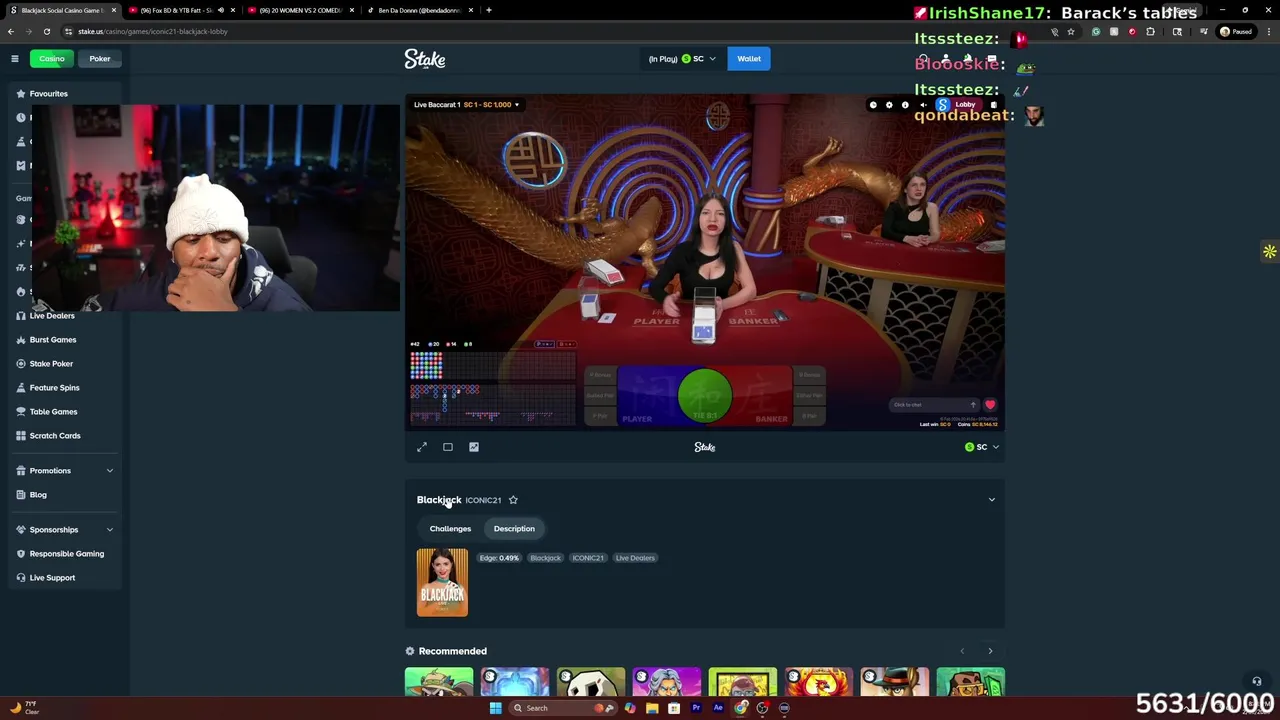Click the Scratch Cards sidebar icon
Viewport: 1280px width, 720px height.
tap(20, 436)
